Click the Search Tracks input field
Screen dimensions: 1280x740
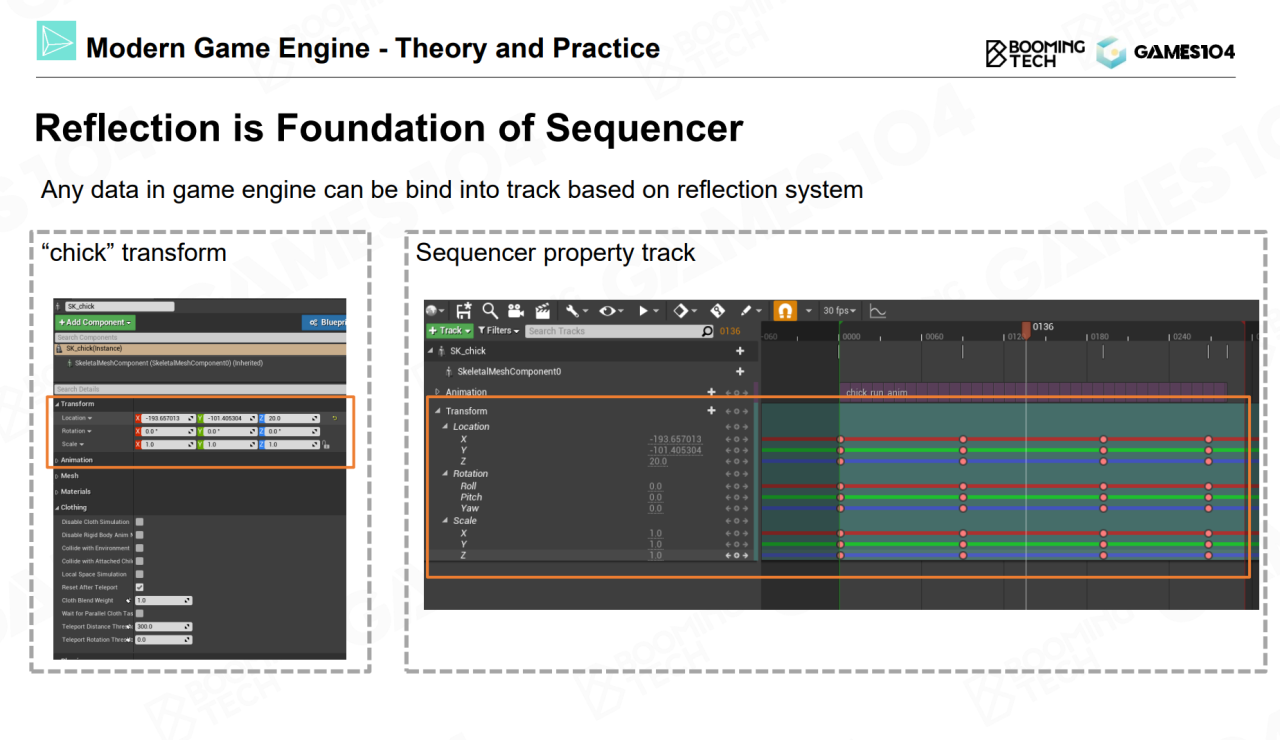coord(612,331)
